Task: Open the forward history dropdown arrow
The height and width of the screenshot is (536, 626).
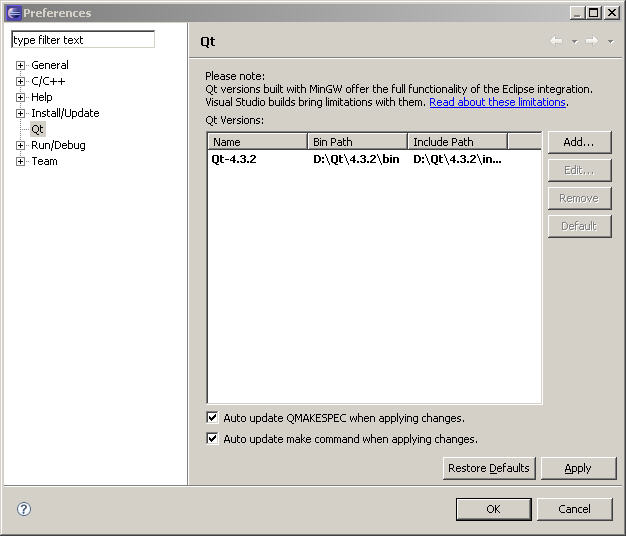Action: pos(610,42)
